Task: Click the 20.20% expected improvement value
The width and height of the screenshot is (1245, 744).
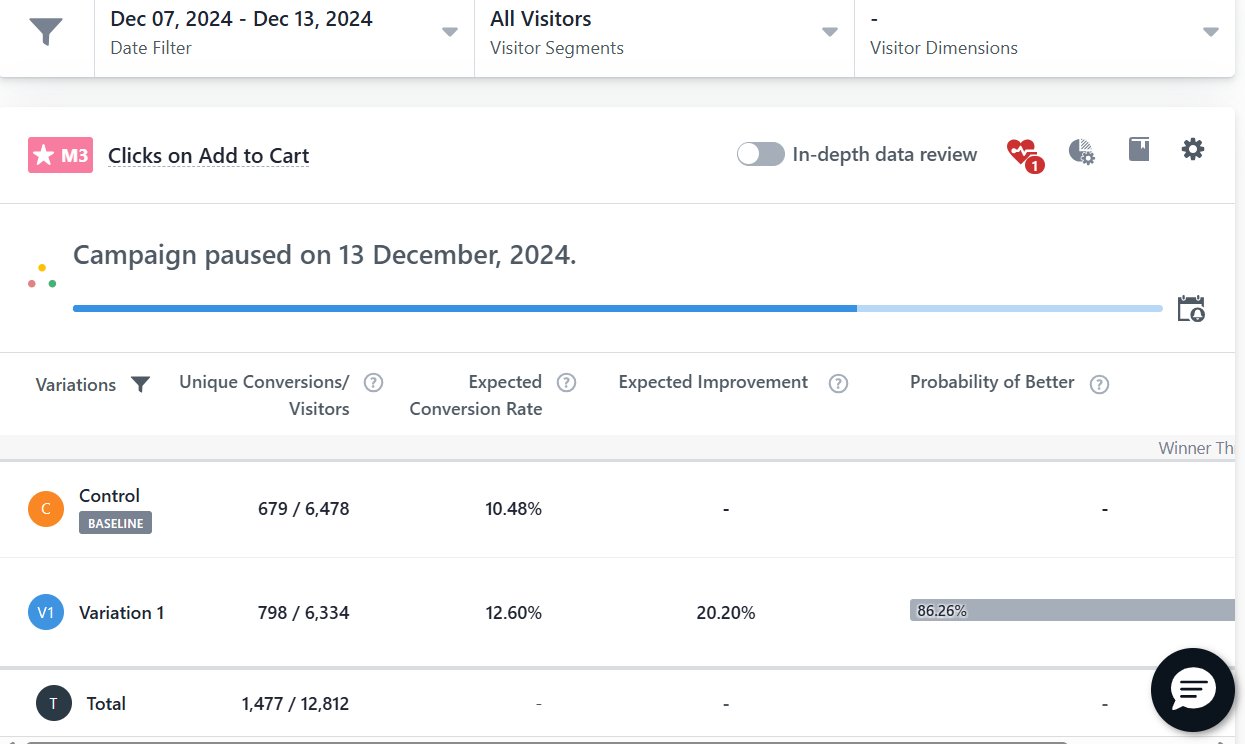Action: pos(726,613)
